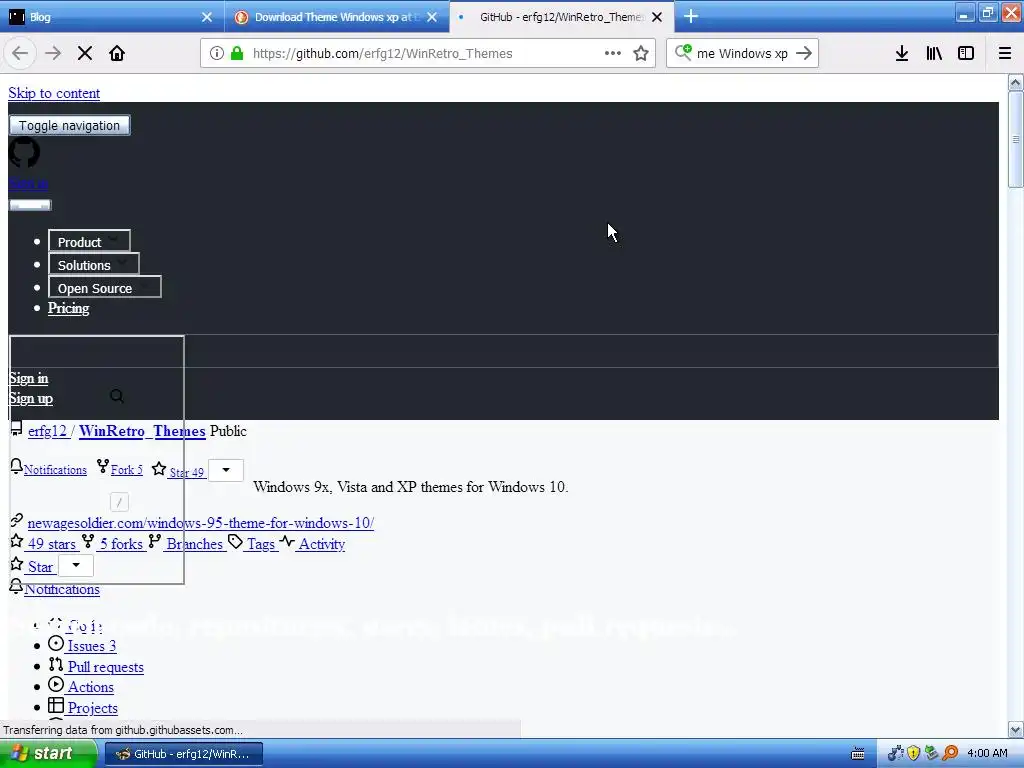Open the Tags link
This screenshot has width=1024, height=768.
(x=261, y=544)
